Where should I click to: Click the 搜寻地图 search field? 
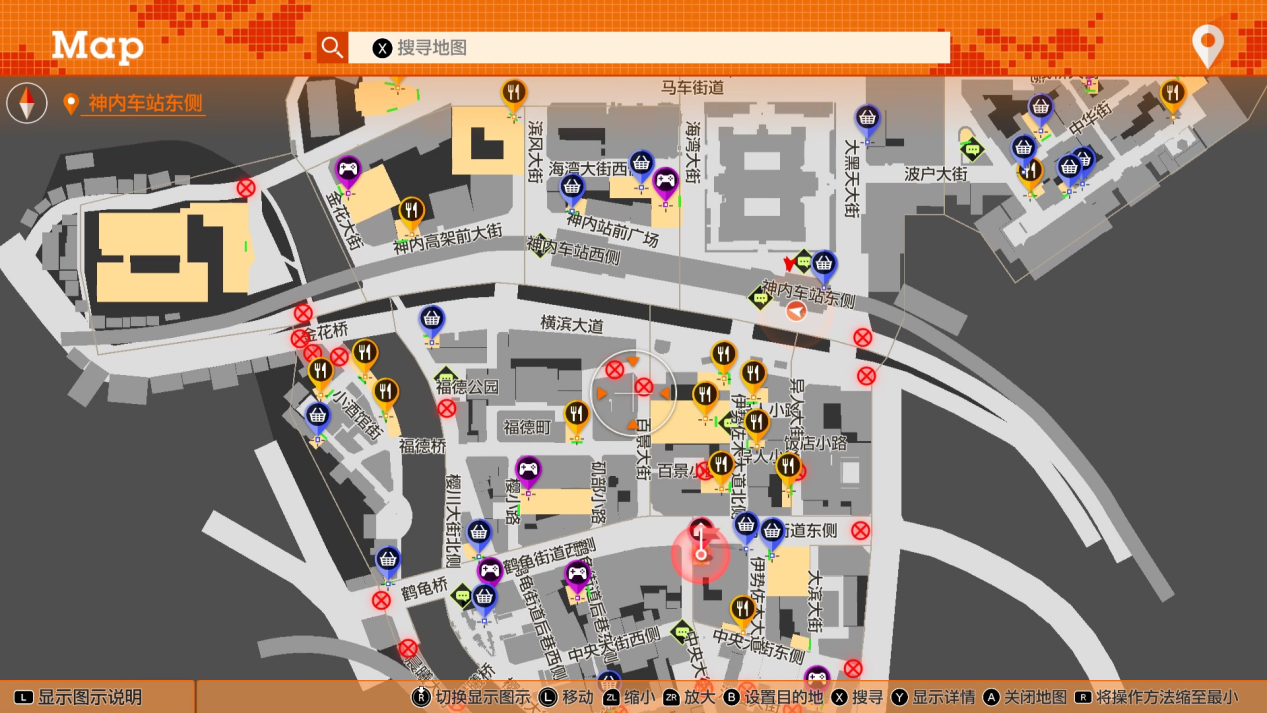[649, 47]
